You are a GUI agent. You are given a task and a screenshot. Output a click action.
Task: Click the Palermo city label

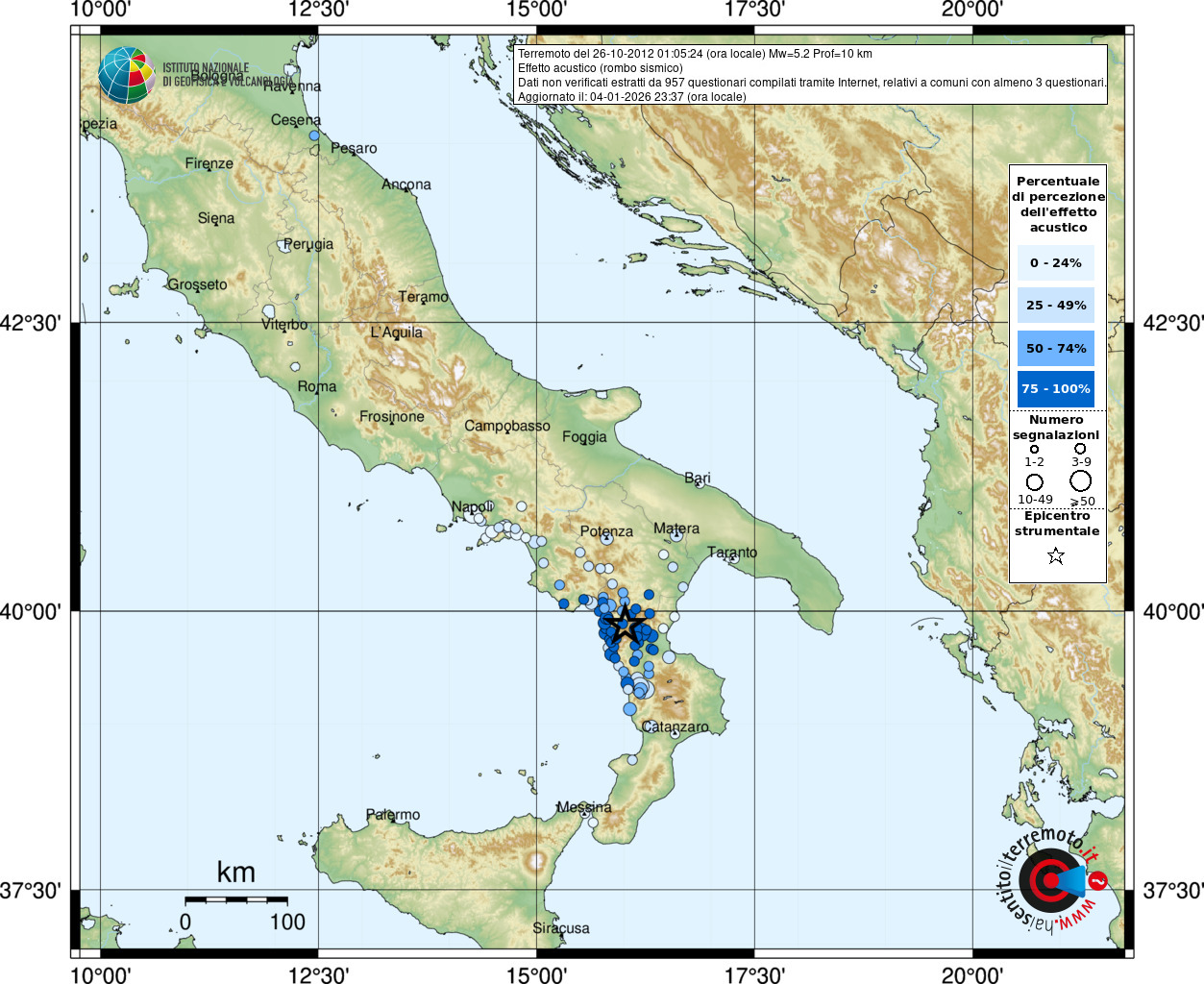[x=393, y=815]
